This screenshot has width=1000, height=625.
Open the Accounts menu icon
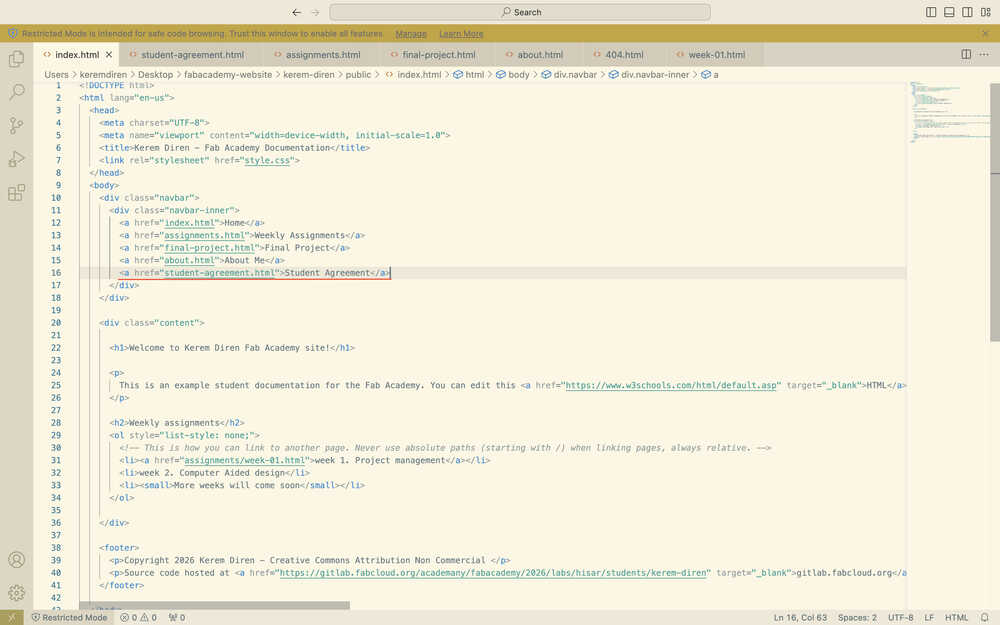click(17, 559)
